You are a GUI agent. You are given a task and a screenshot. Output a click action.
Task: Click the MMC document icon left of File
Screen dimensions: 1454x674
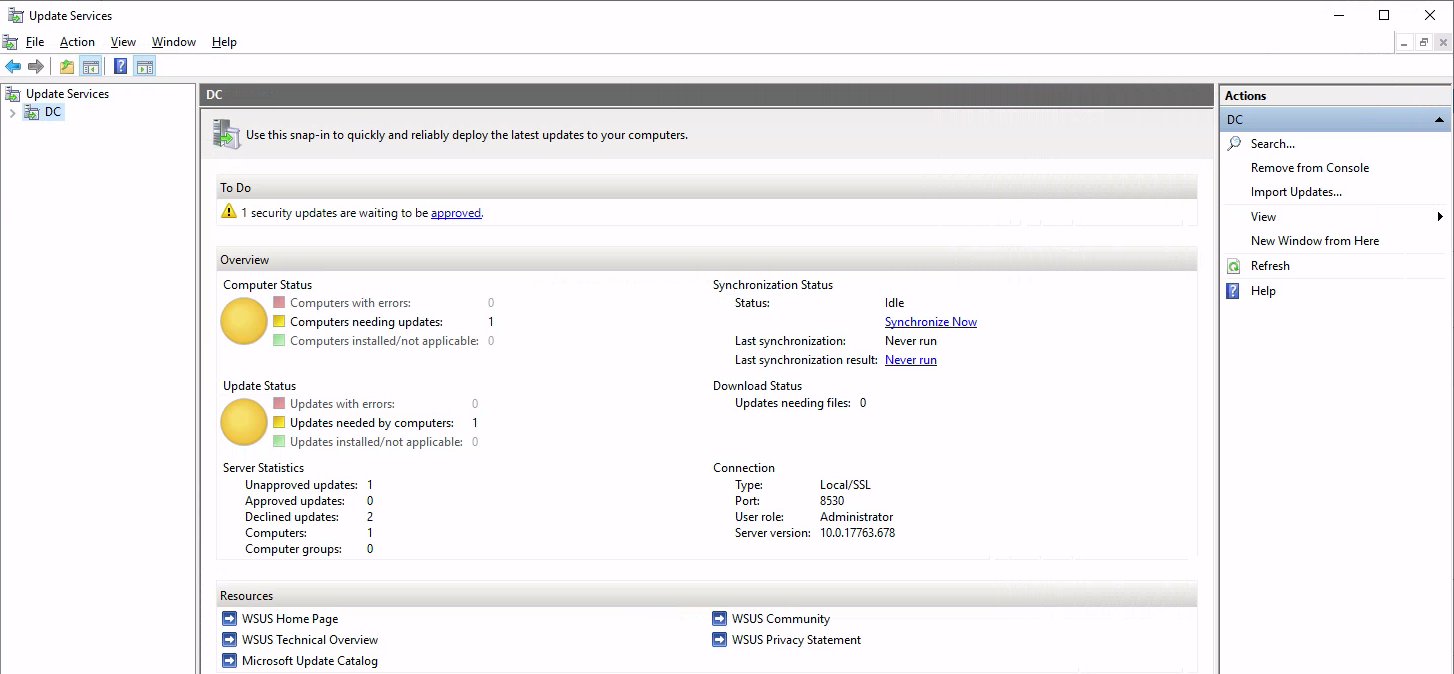[x=10, y=42]
